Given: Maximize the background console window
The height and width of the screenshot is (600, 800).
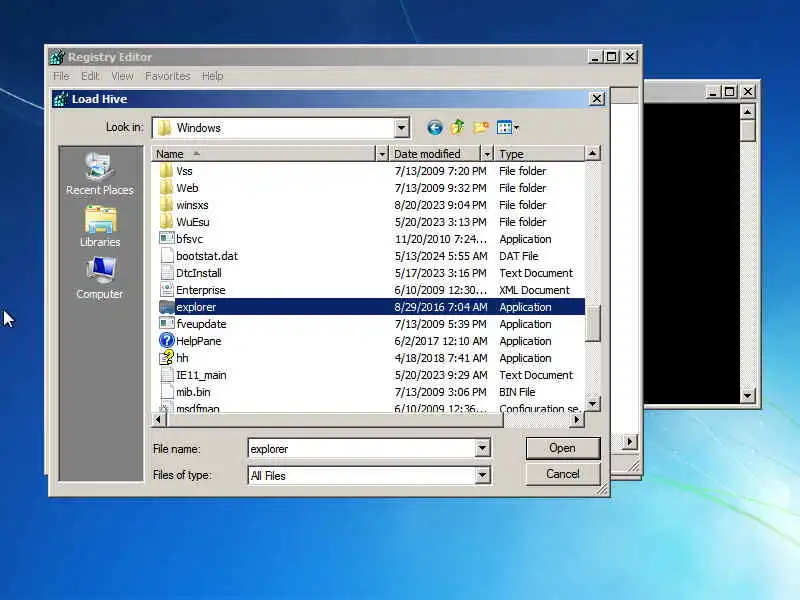Looking at the screenshot, I should [730, 91].
